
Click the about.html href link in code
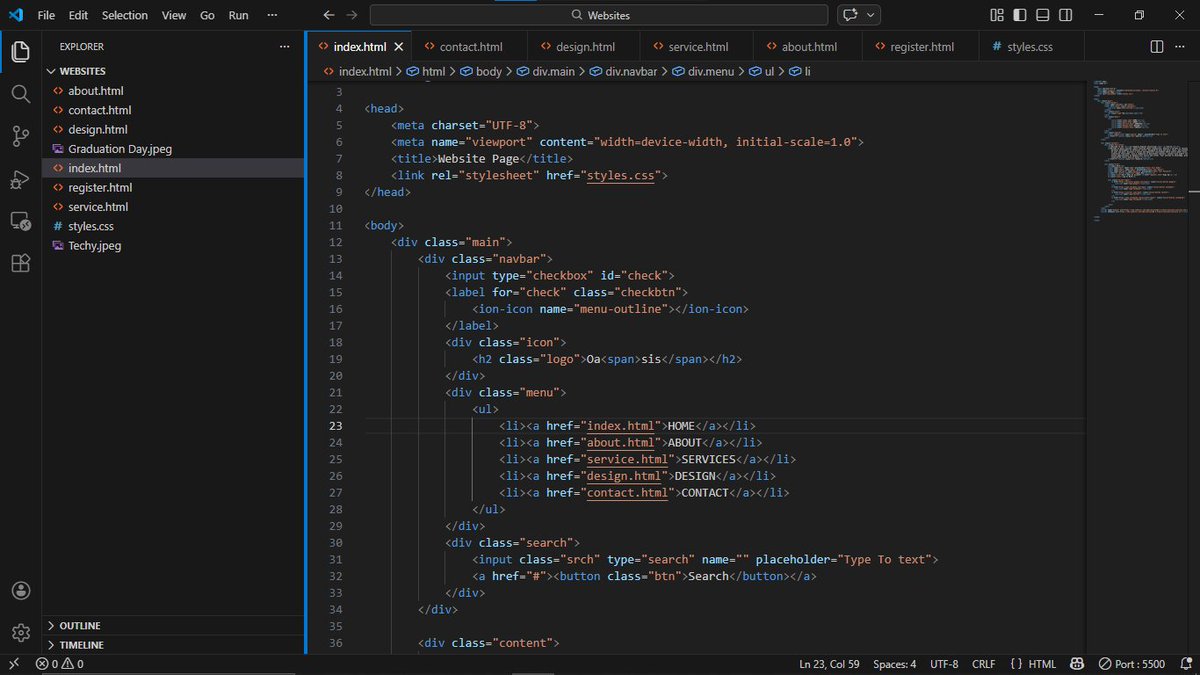click(620, 442)
